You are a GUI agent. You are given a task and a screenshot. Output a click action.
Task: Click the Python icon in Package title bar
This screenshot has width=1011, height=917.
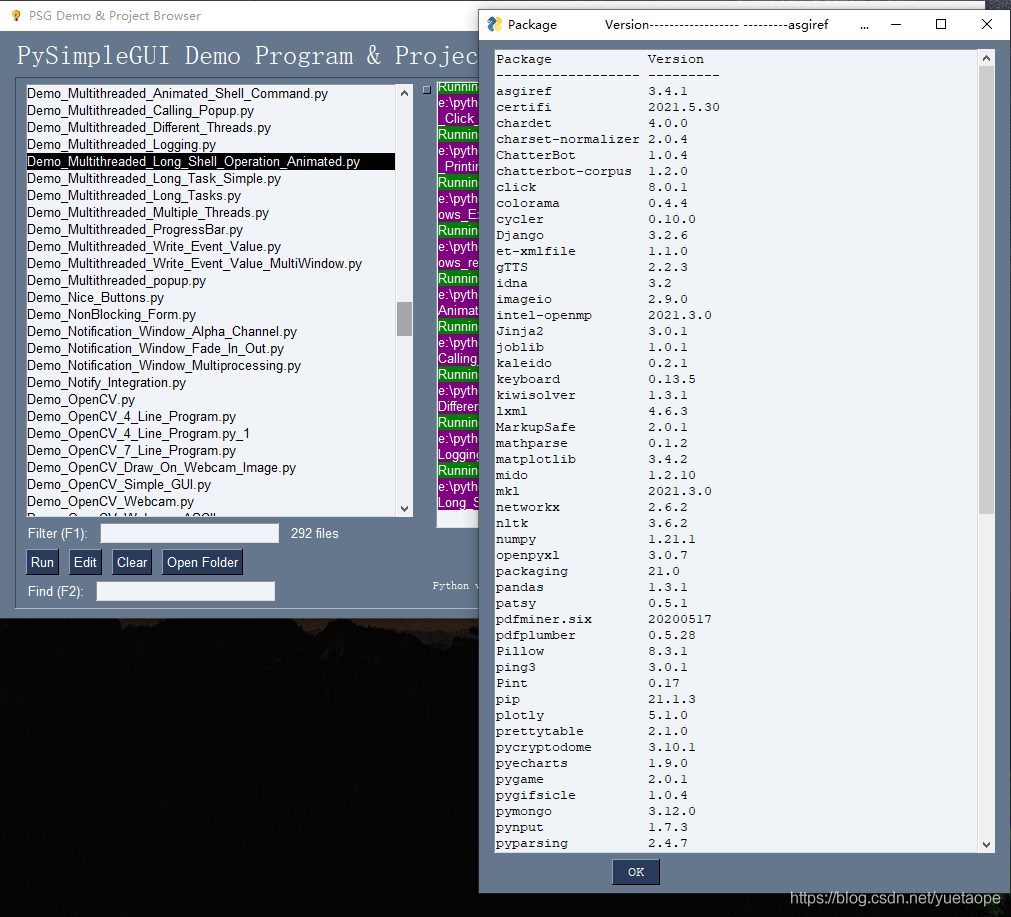[x=495, y=25]
